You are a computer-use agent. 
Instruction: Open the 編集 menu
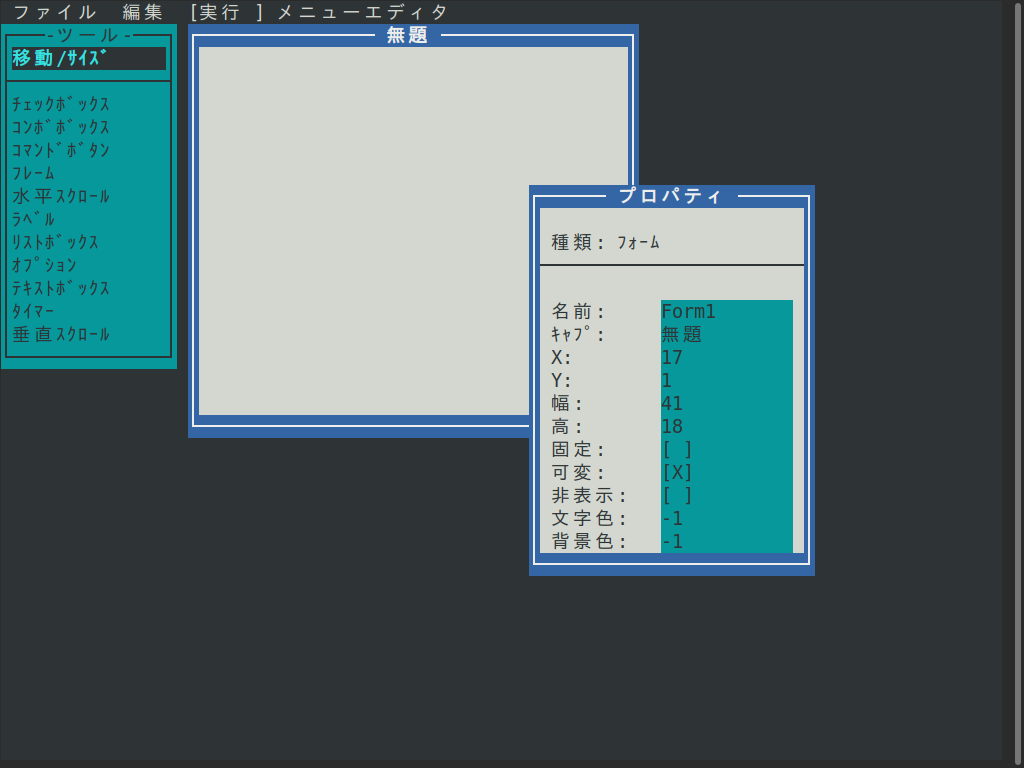pos(143,12)
